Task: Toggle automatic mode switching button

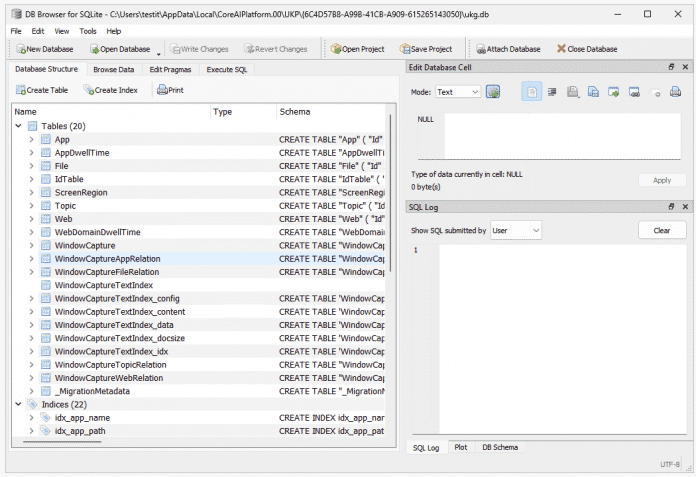Action: coord(493,92)
